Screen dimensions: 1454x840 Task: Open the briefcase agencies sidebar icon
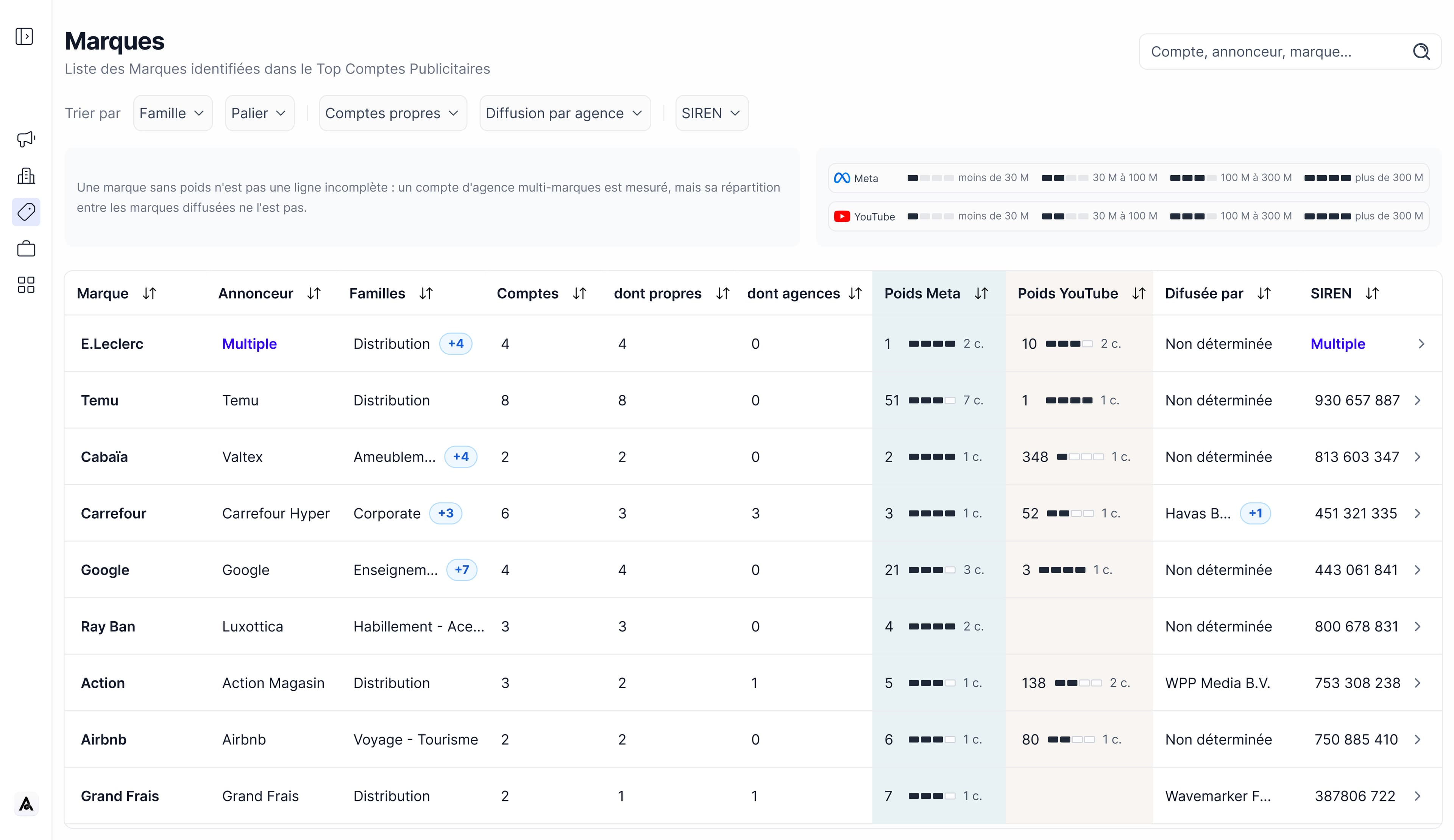pos(26,249)
